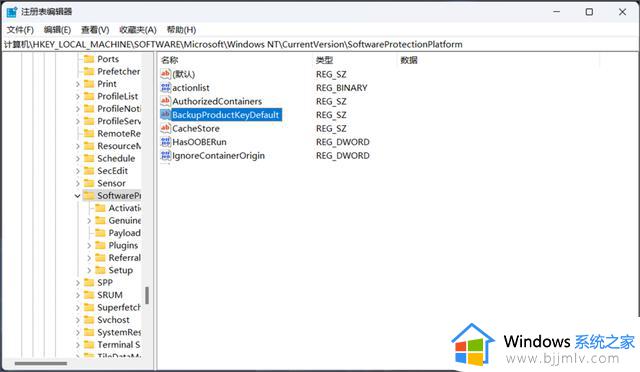Click the SRUM folder icon

point(89,295)
